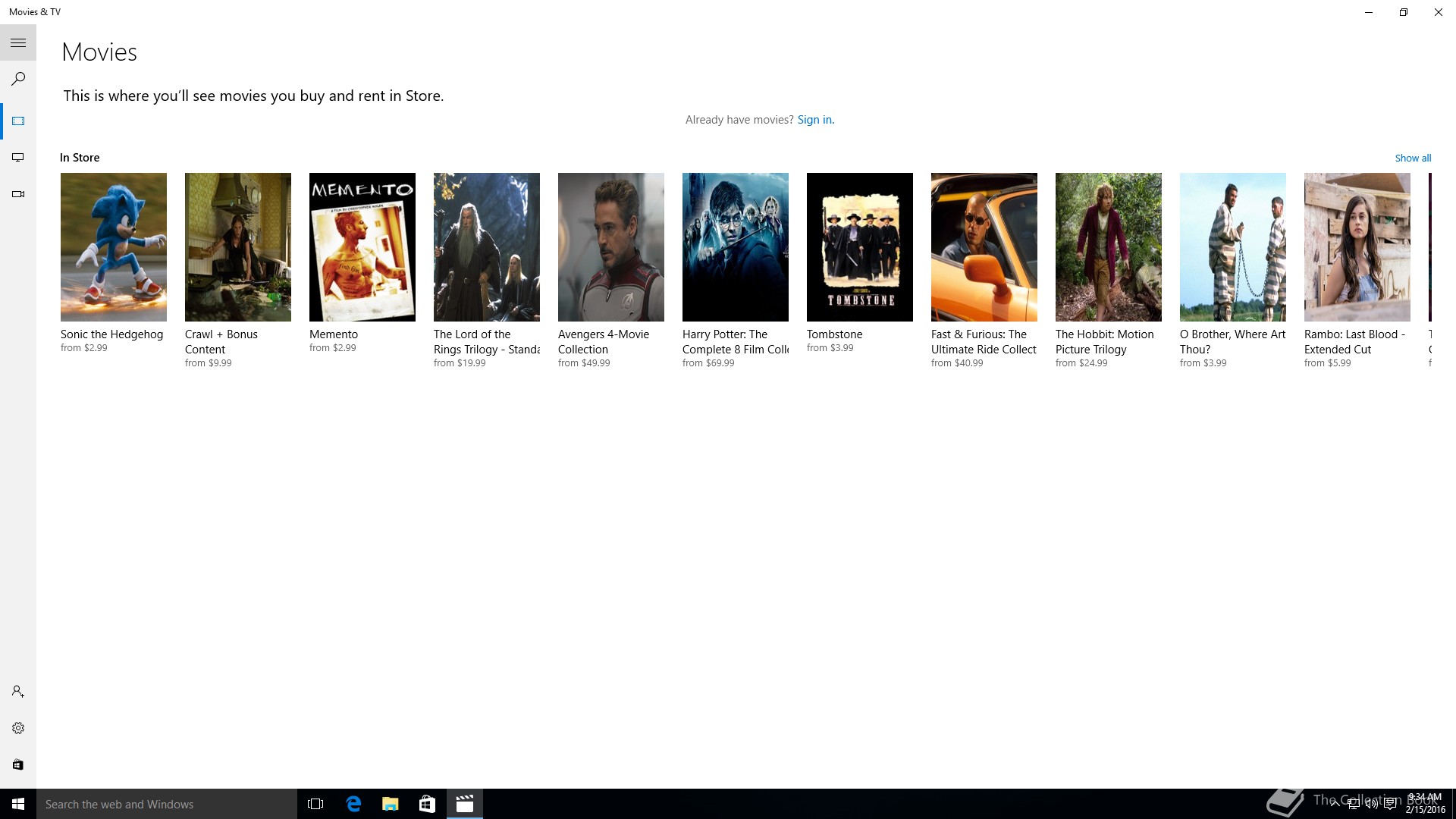The height and width of the screenshot is (819, 1456).
Task: Open File Explorer from the taskbar
Action: pos(390,804)
